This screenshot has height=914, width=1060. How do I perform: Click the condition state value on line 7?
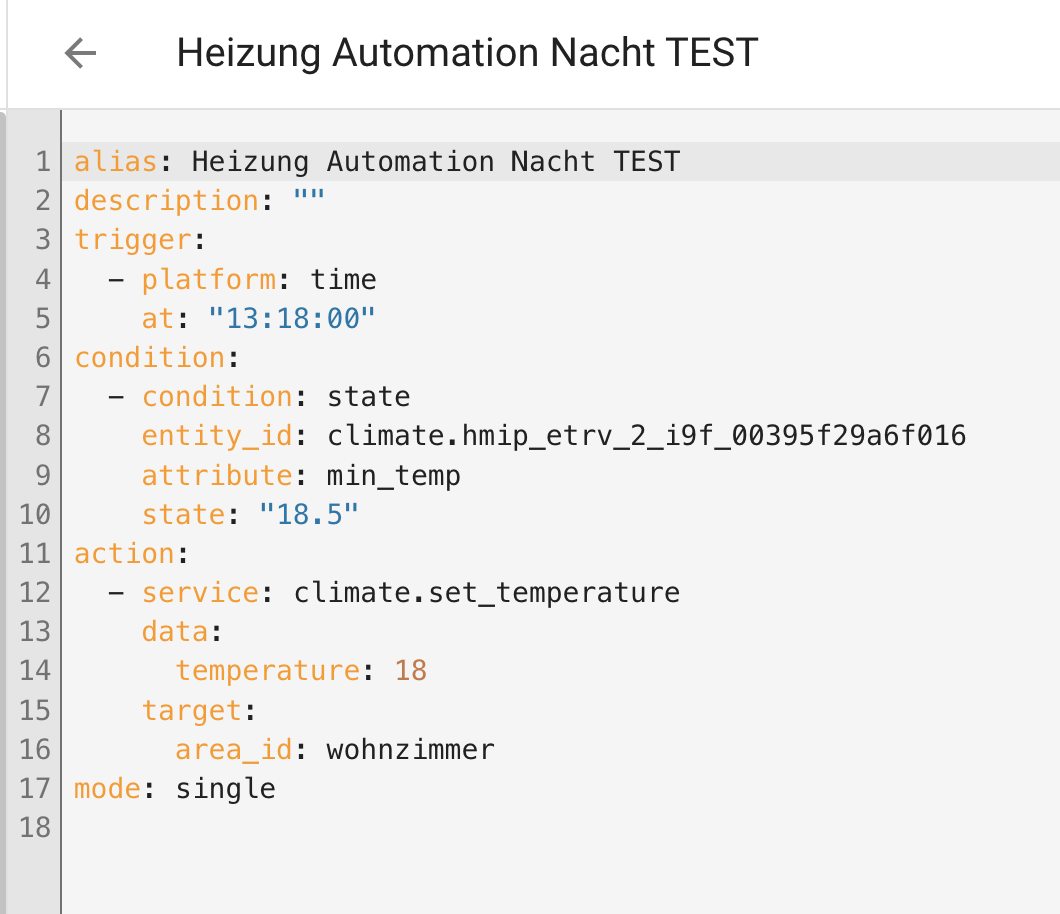[x=368, y=397]
